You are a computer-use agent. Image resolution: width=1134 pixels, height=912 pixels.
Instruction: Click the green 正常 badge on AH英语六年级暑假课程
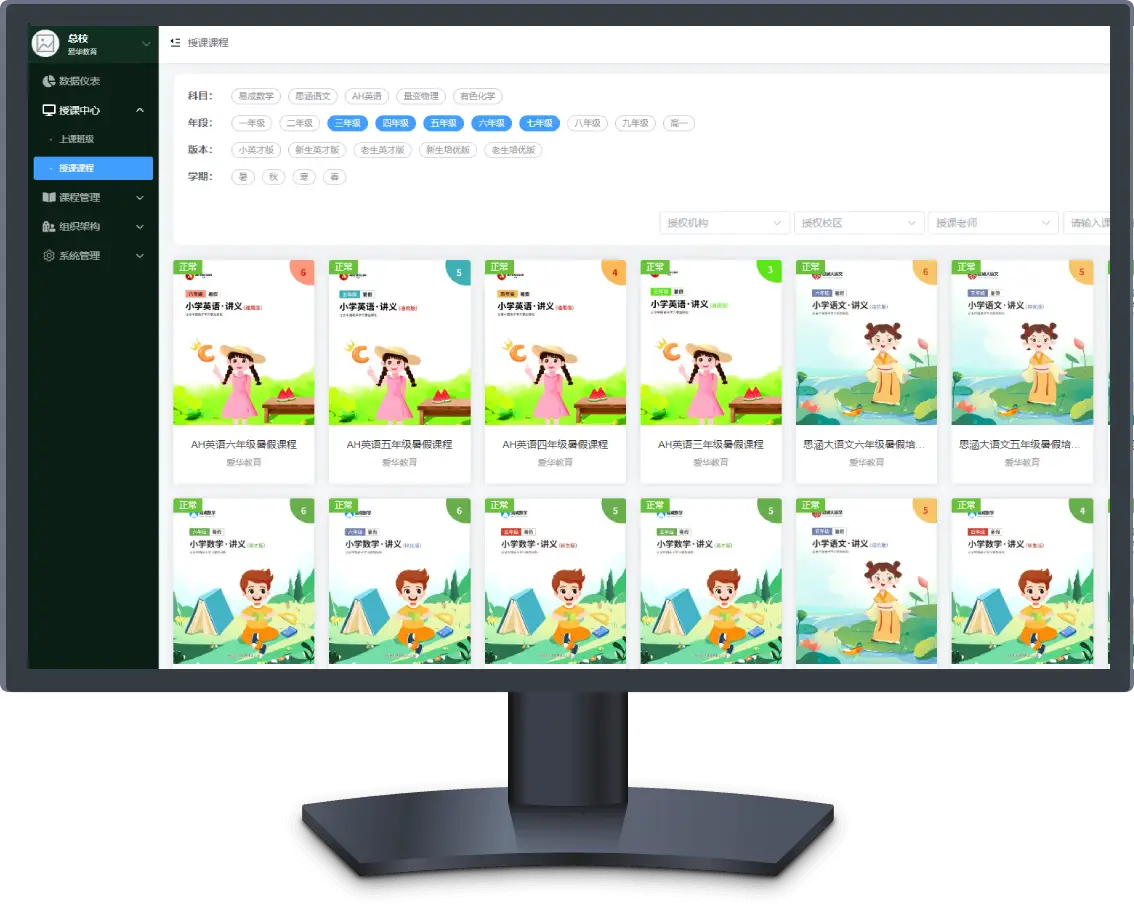point(188,267)
